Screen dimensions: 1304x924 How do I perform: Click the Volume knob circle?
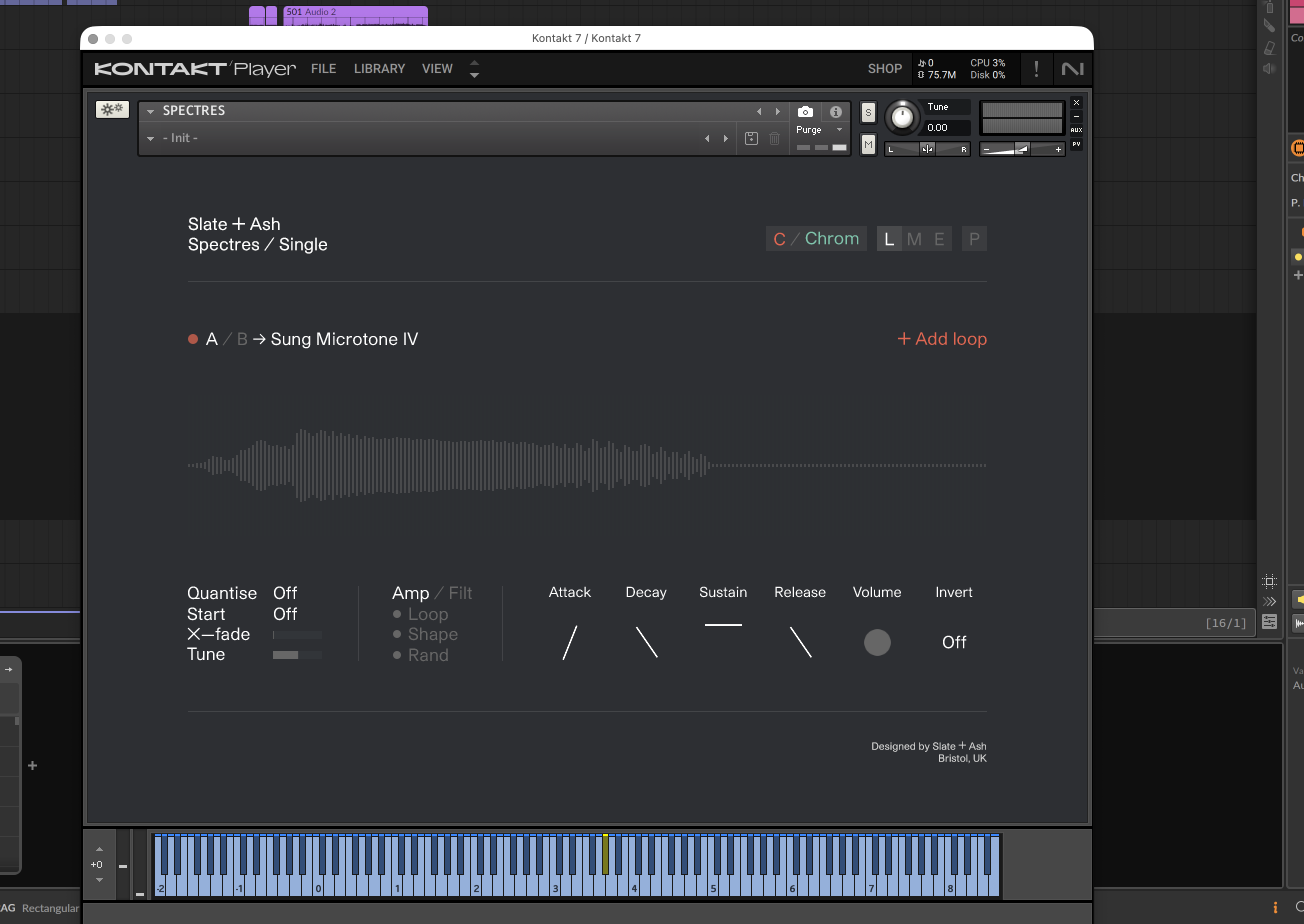click(x=876, y=642)
